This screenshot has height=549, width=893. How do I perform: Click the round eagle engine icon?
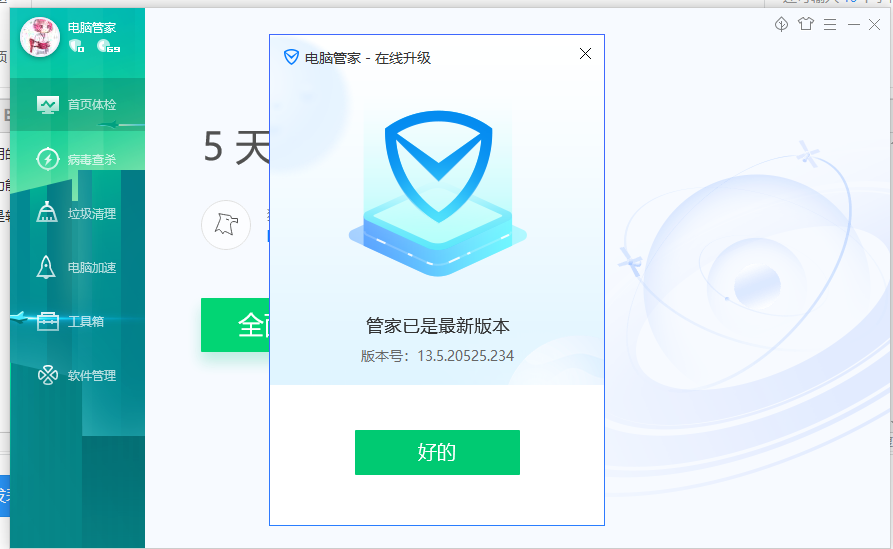coord(226,225)
